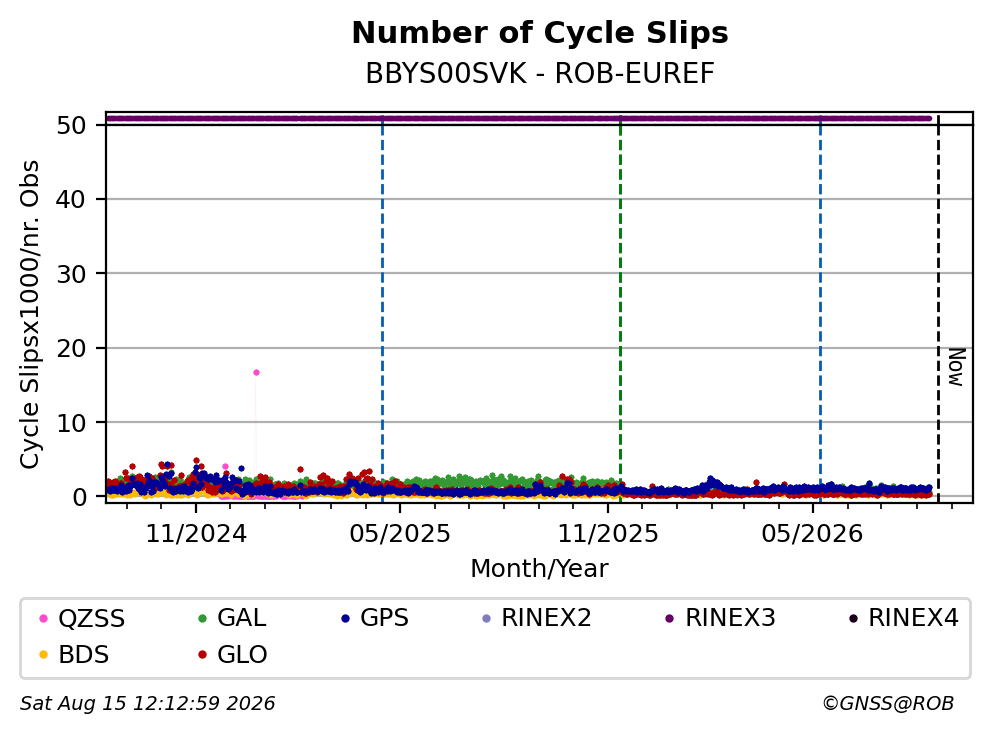Click the subtitle BBYS00SVK - ROB-EUREF
992x734 pixels.
[x=540, y=74]
